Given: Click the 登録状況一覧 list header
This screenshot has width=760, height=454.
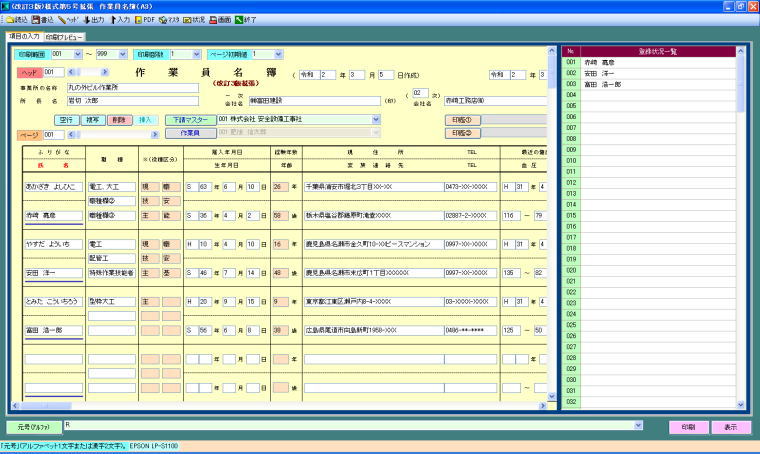Looking at the screenshot, I should (658, 51).
